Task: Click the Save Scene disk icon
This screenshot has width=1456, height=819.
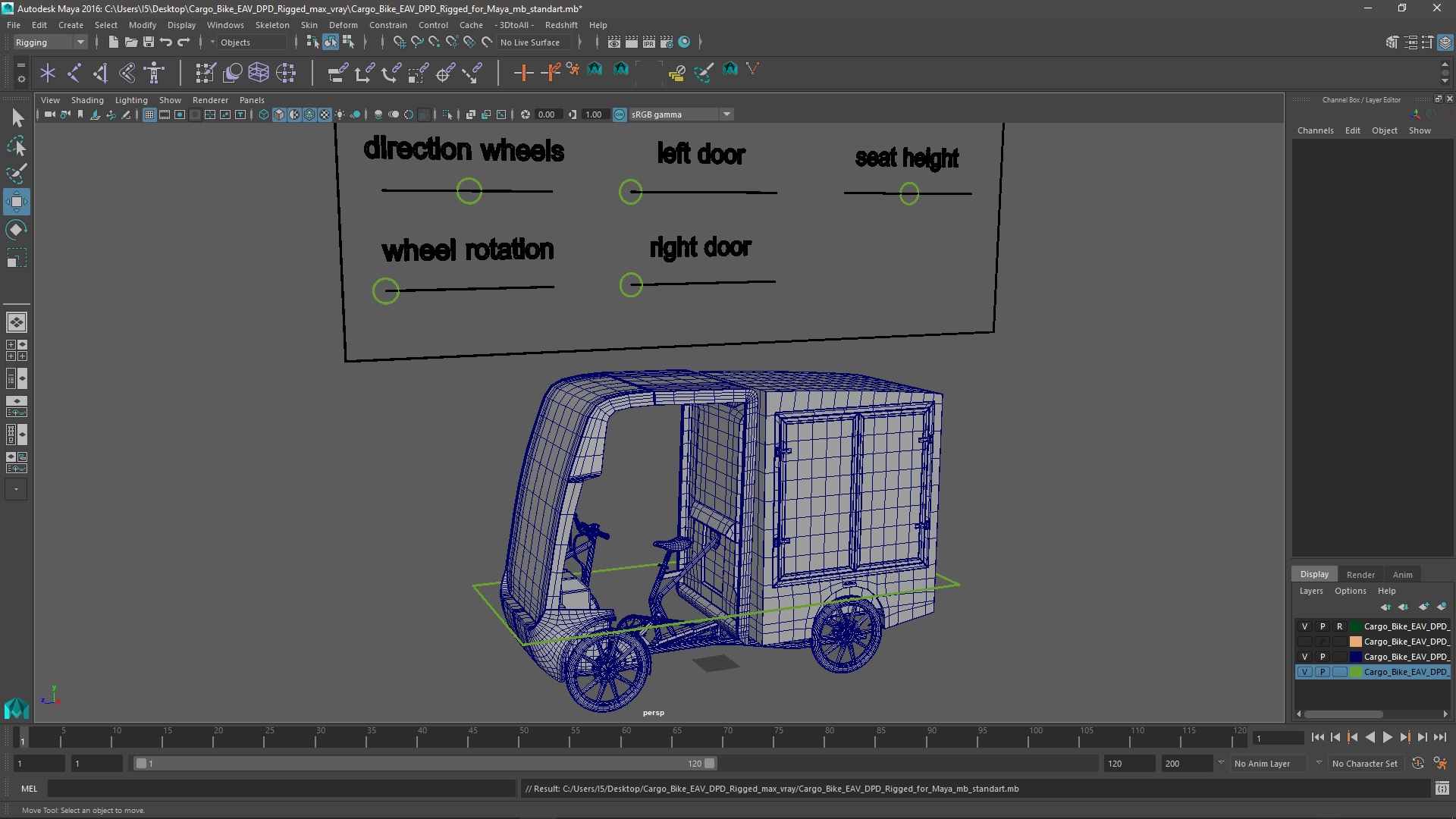Action: pyautogui.click(x=149, y=42)
